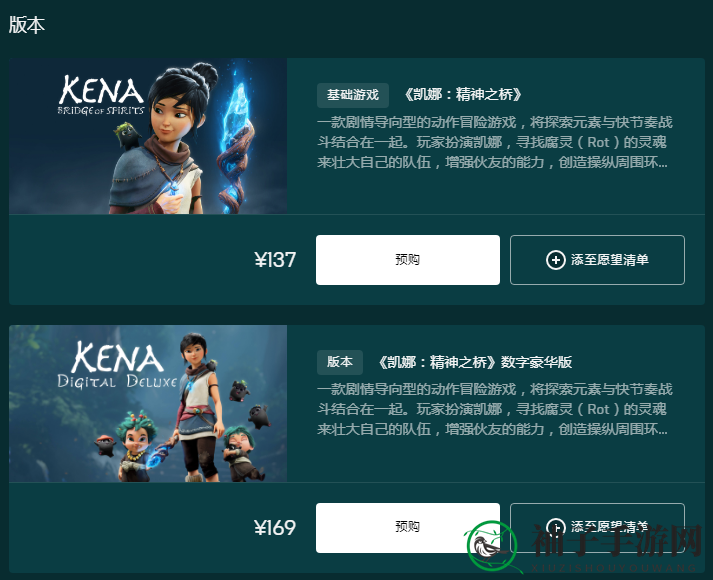
Task: Click the 版本 section heading at the top
Action: (x=26, y=25)
